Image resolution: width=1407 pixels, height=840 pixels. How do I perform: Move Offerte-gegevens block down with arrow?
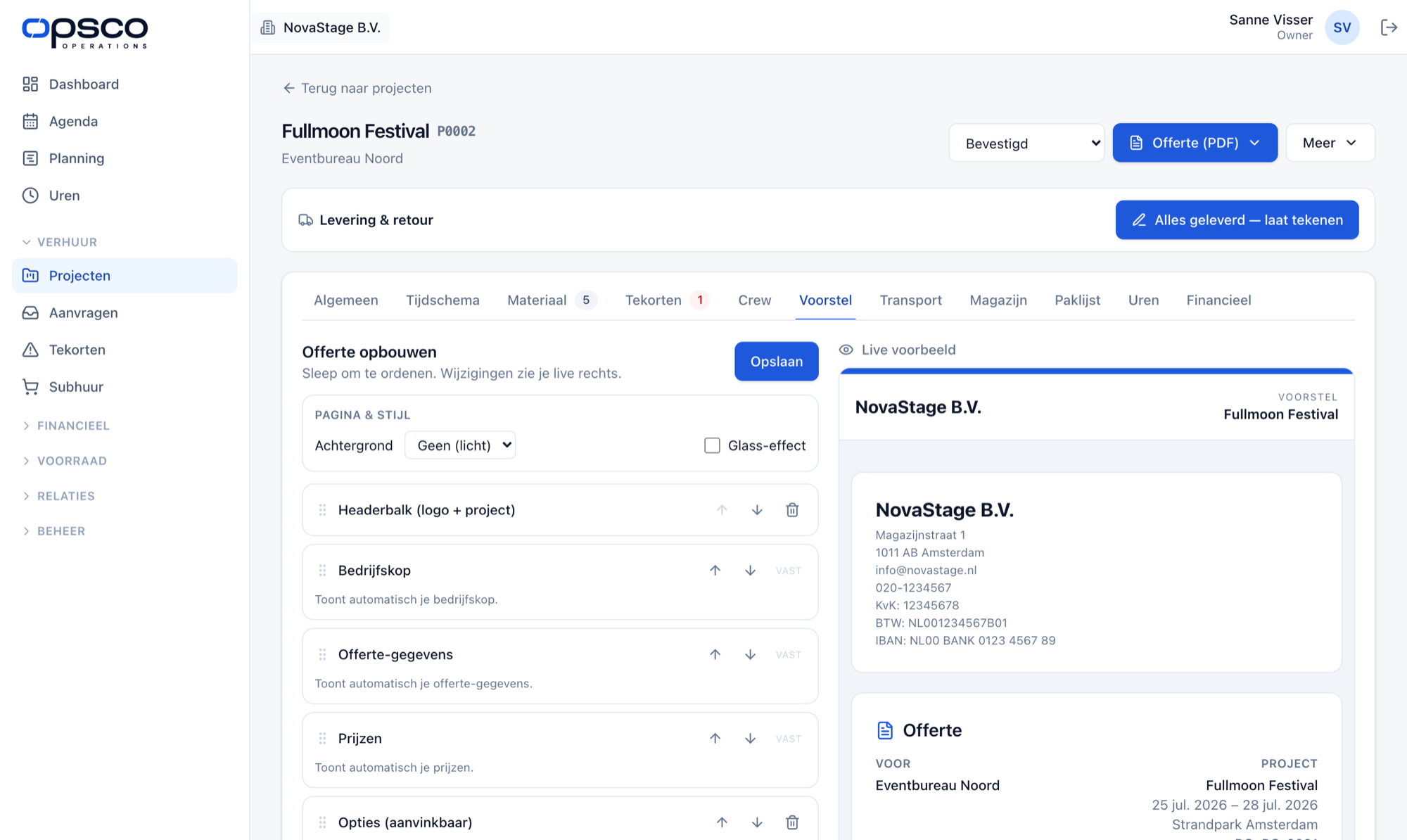pyautogui.click(x=751, y=654)
